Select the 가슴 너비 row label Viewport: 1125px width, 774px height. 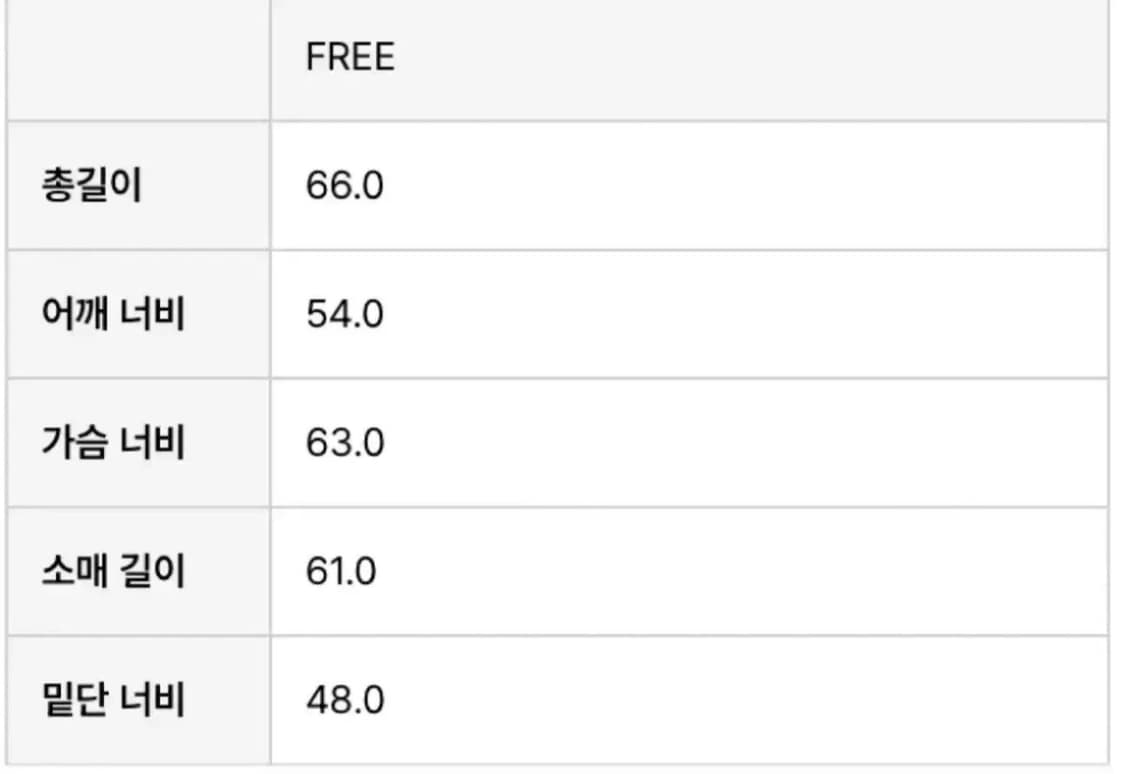click(x=113, y=443)
